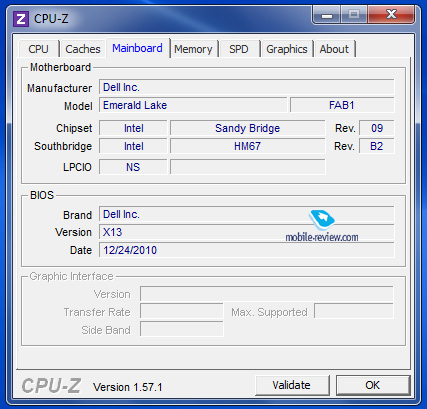Open the Caches tab
This screenshot has height=409, width=427.
(x=83, y=49)
